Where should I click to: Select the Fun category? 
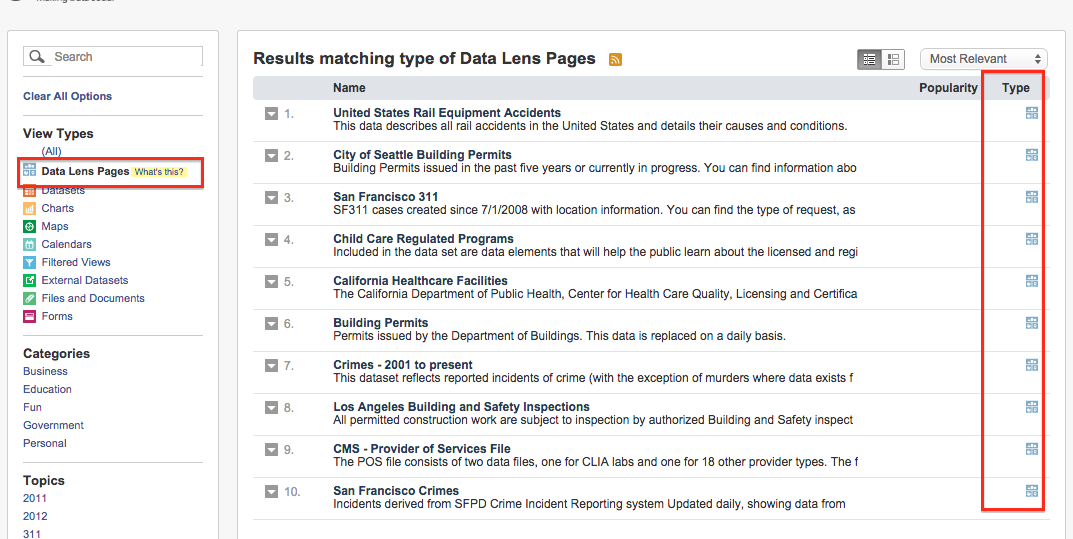32,407
